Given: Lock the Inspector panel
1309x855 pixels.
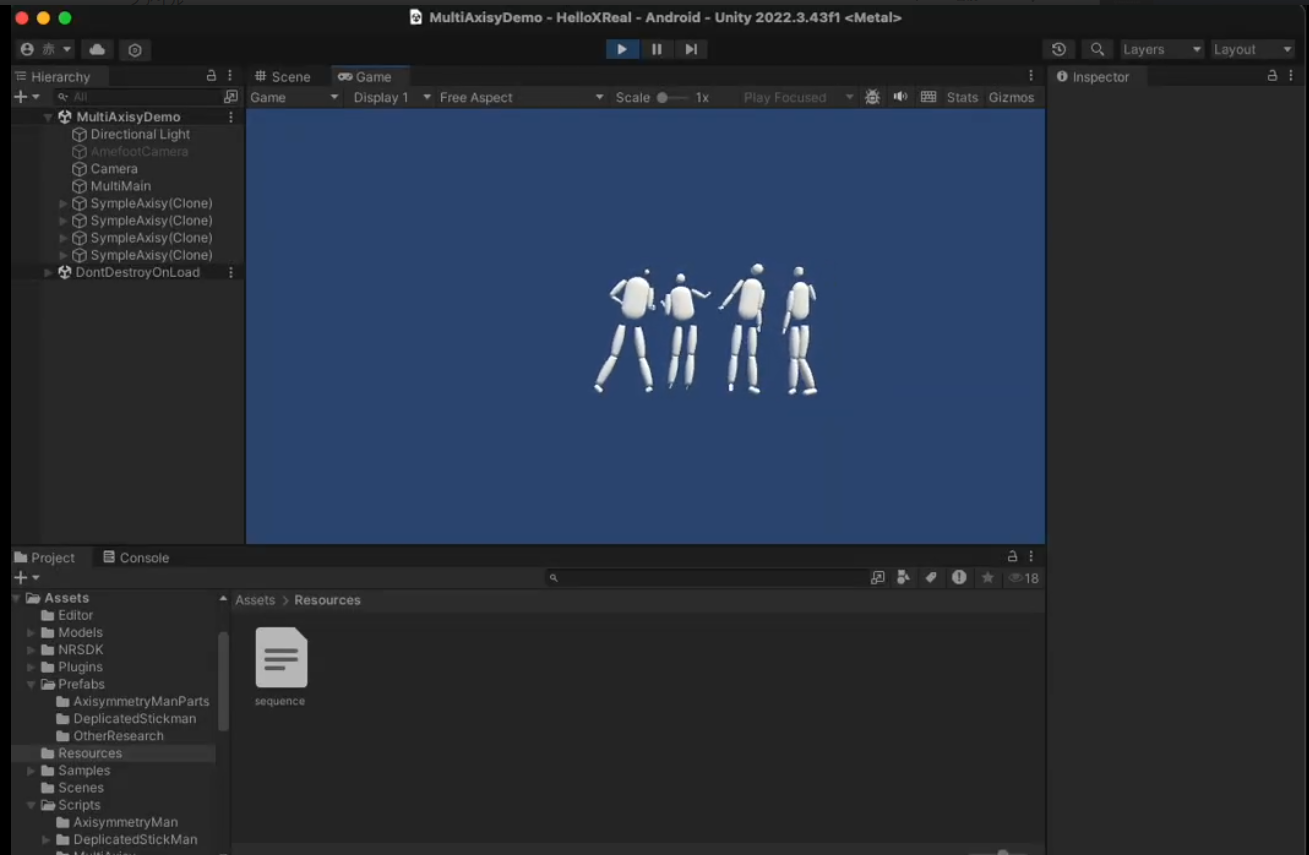Looking at the screenshot, I should (1272, 76).
